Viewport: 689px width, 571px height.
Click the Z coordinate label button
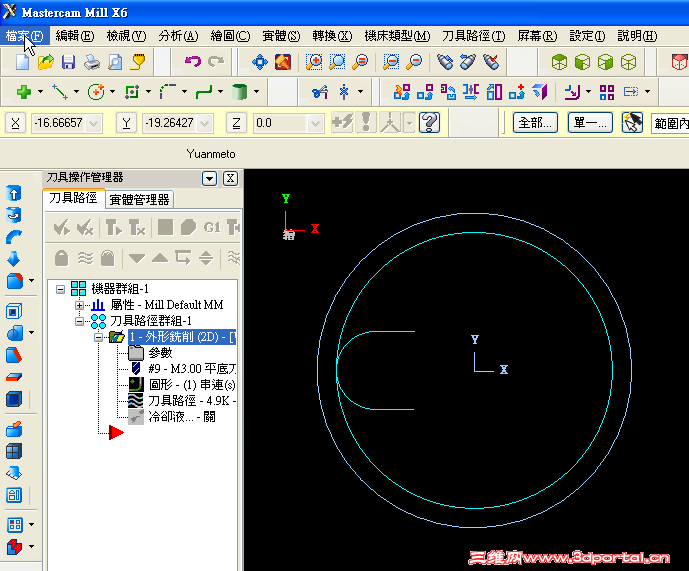tap(236, 123)
